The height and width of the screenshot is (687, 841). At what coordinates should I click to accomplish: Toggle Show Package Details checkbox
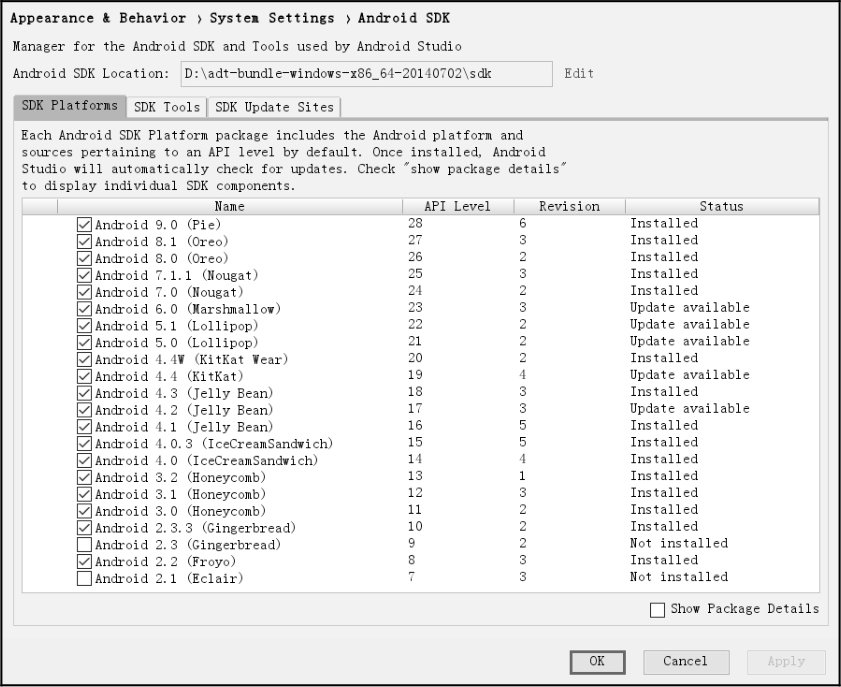657,609
